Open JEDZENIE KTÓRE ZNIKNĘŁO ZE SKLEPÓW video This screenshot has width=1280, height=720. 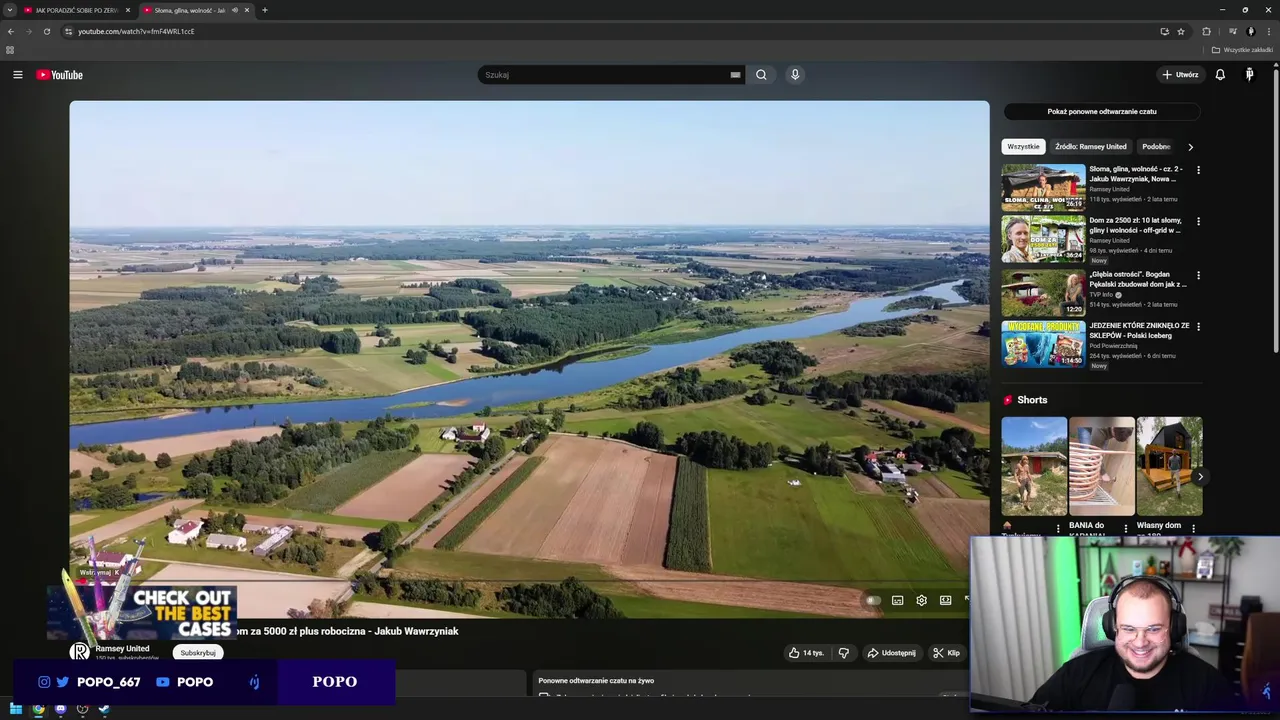coord(1043,345)
